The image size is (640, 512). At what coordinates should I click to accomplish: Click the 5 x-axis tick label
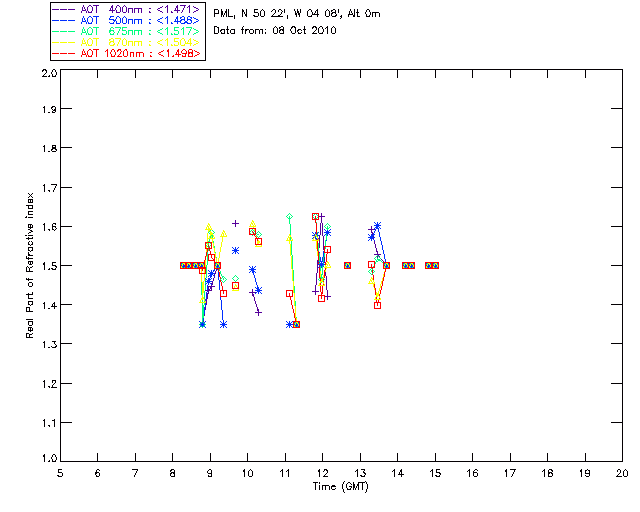(60, 473)
